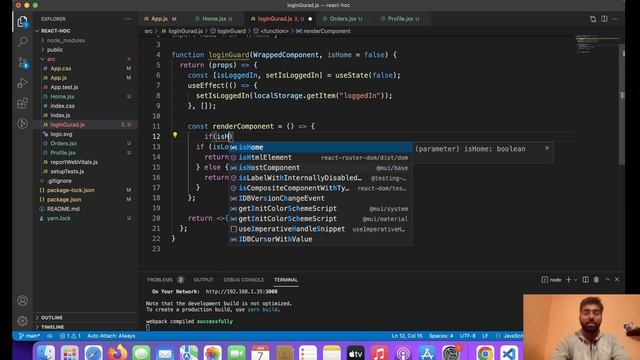Open Finder in the Dock
This screenshot has height=360, width=640.
point(46,353)
